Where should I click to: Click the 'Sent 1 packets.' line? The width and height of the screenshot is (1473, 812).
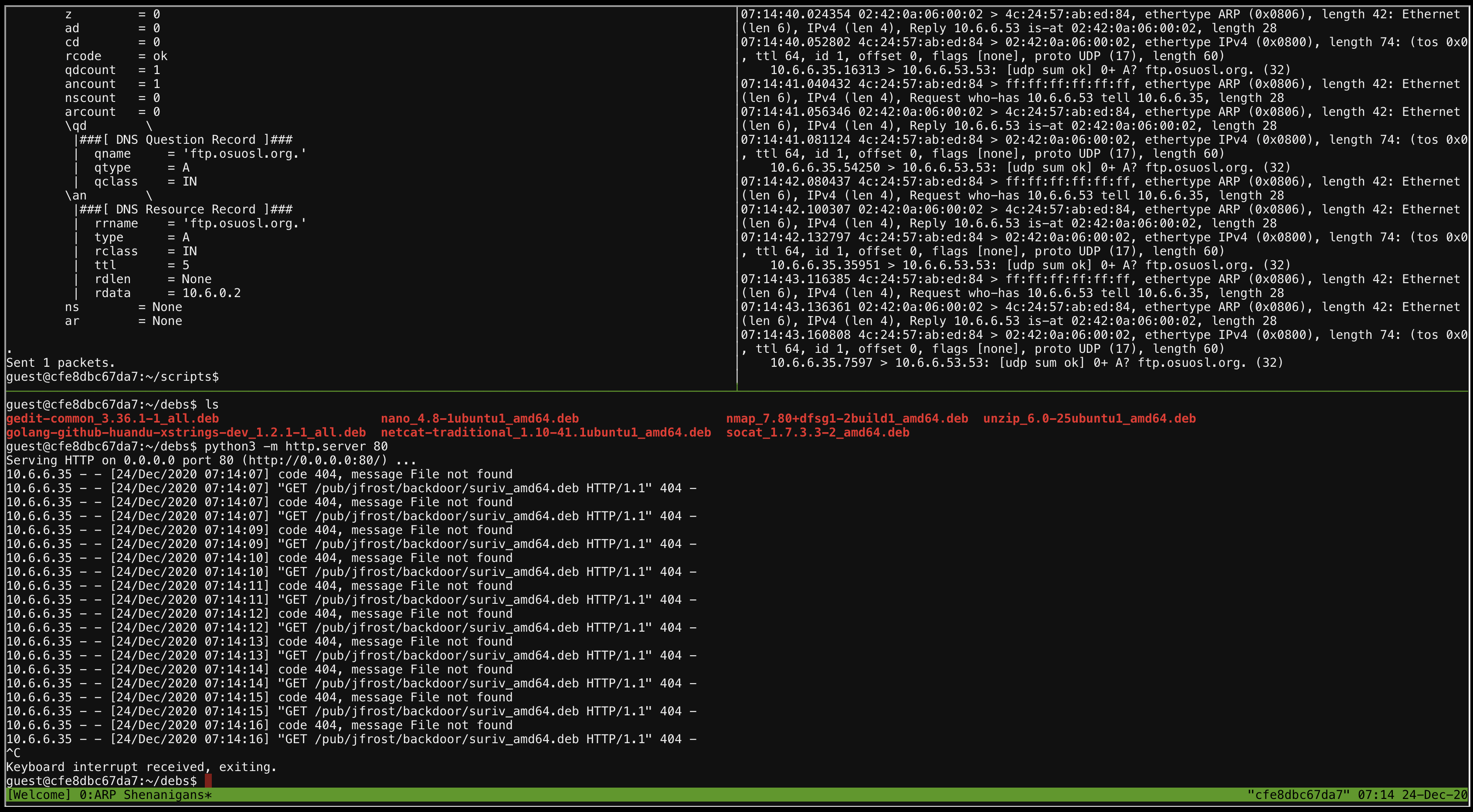point(61,363)
